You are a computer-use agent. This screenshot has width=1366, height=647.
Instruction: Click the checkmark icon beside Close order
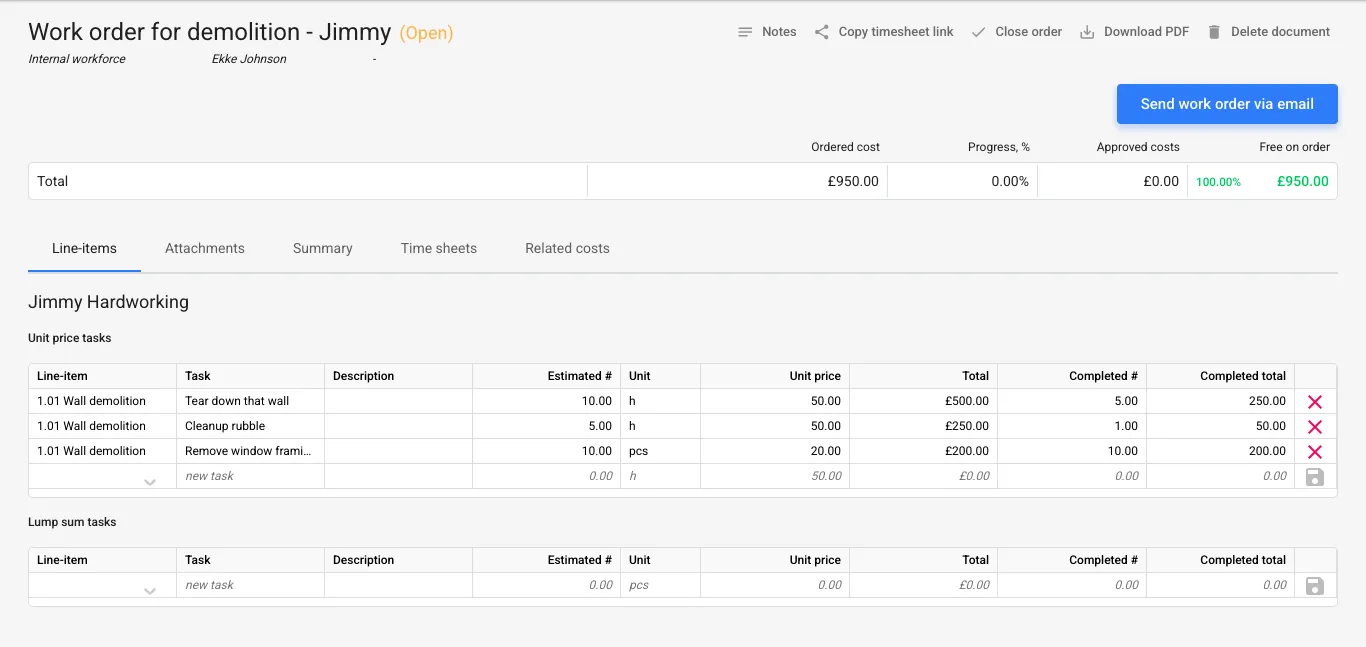point(978,32)
